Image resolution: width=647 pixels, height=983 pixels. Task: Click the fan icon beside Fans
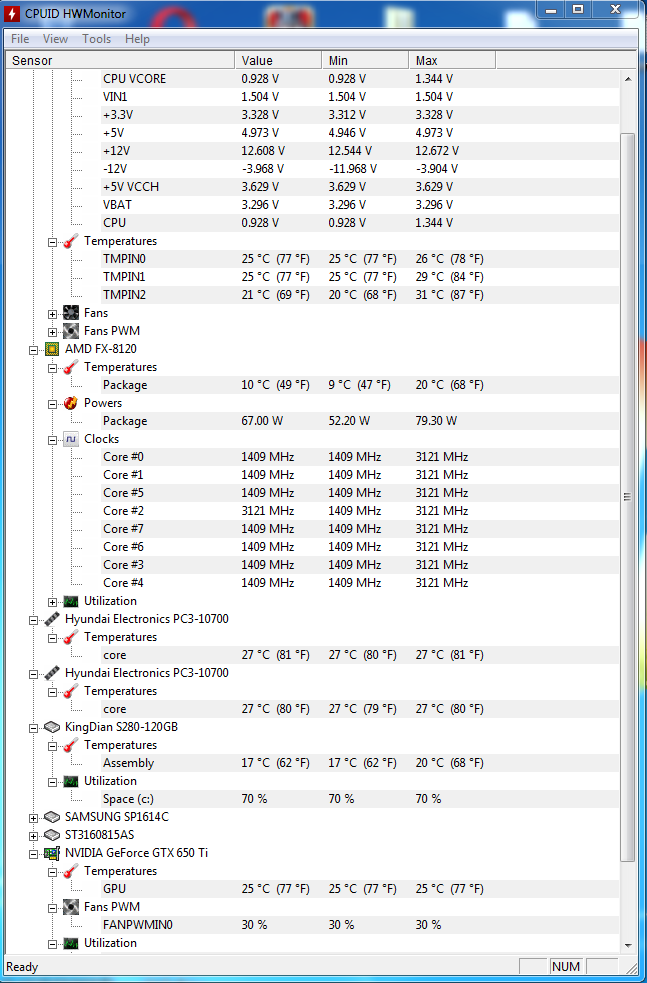point(71,313)
